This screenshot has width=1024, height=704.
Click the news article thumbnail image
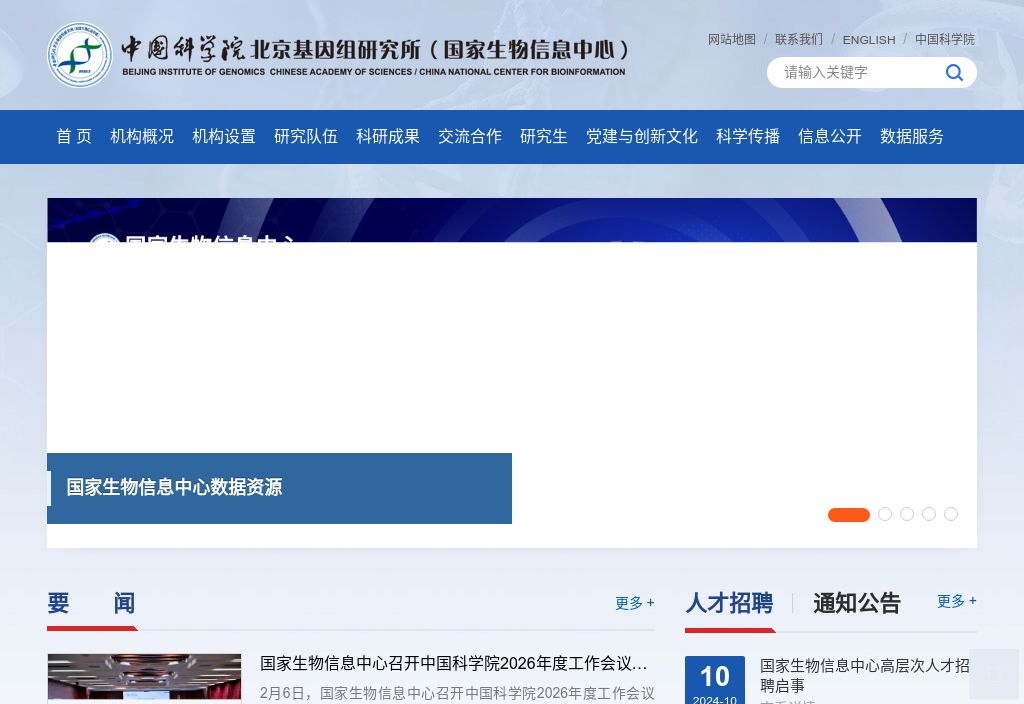click(144, 678)
